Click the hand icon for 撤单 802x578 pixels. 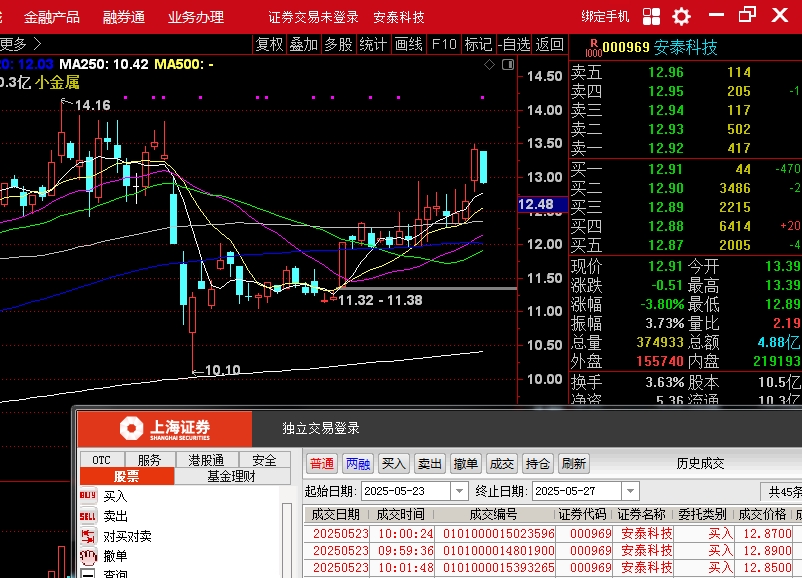(x=88, y=556)
